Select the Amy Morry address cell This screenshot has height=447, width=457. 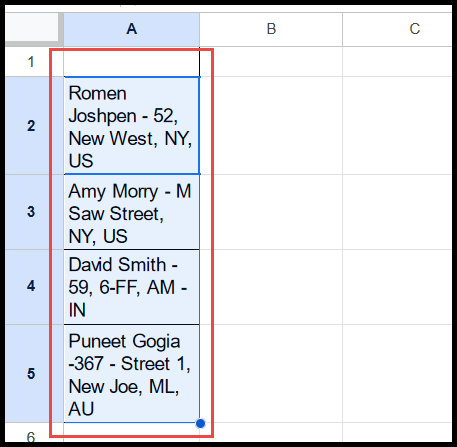[x=132, y=212]
